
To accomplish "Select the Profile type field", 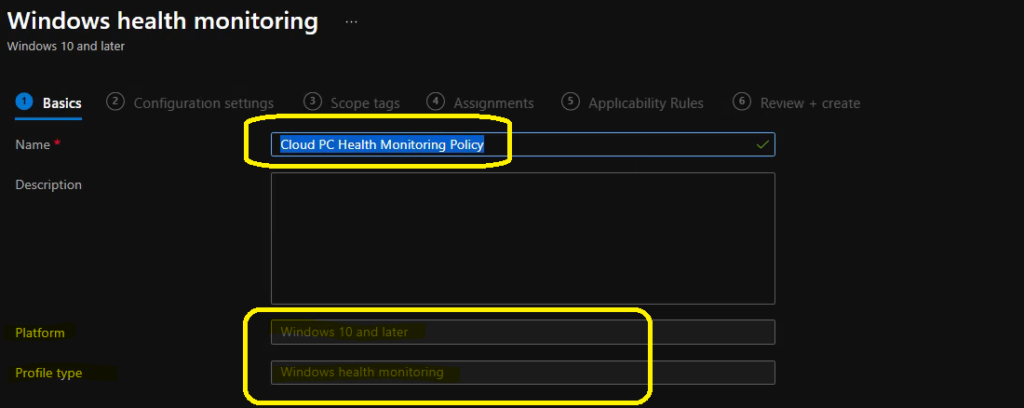I will (x=523, y=373).
